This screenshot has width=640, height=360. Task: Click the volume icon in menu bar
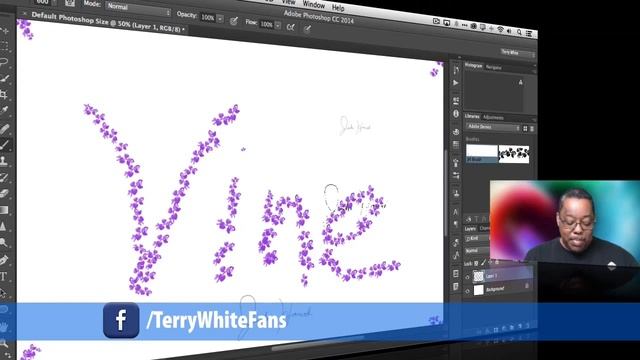(x=509, y=31)
